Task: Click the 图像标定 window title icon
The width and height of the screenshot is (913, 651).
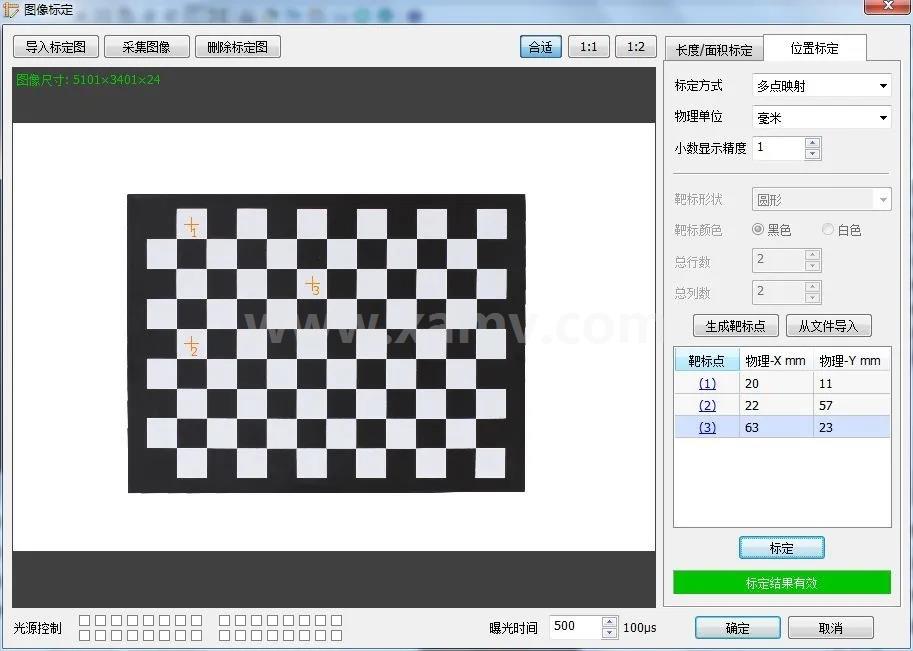Action: (x=11, y=10)
